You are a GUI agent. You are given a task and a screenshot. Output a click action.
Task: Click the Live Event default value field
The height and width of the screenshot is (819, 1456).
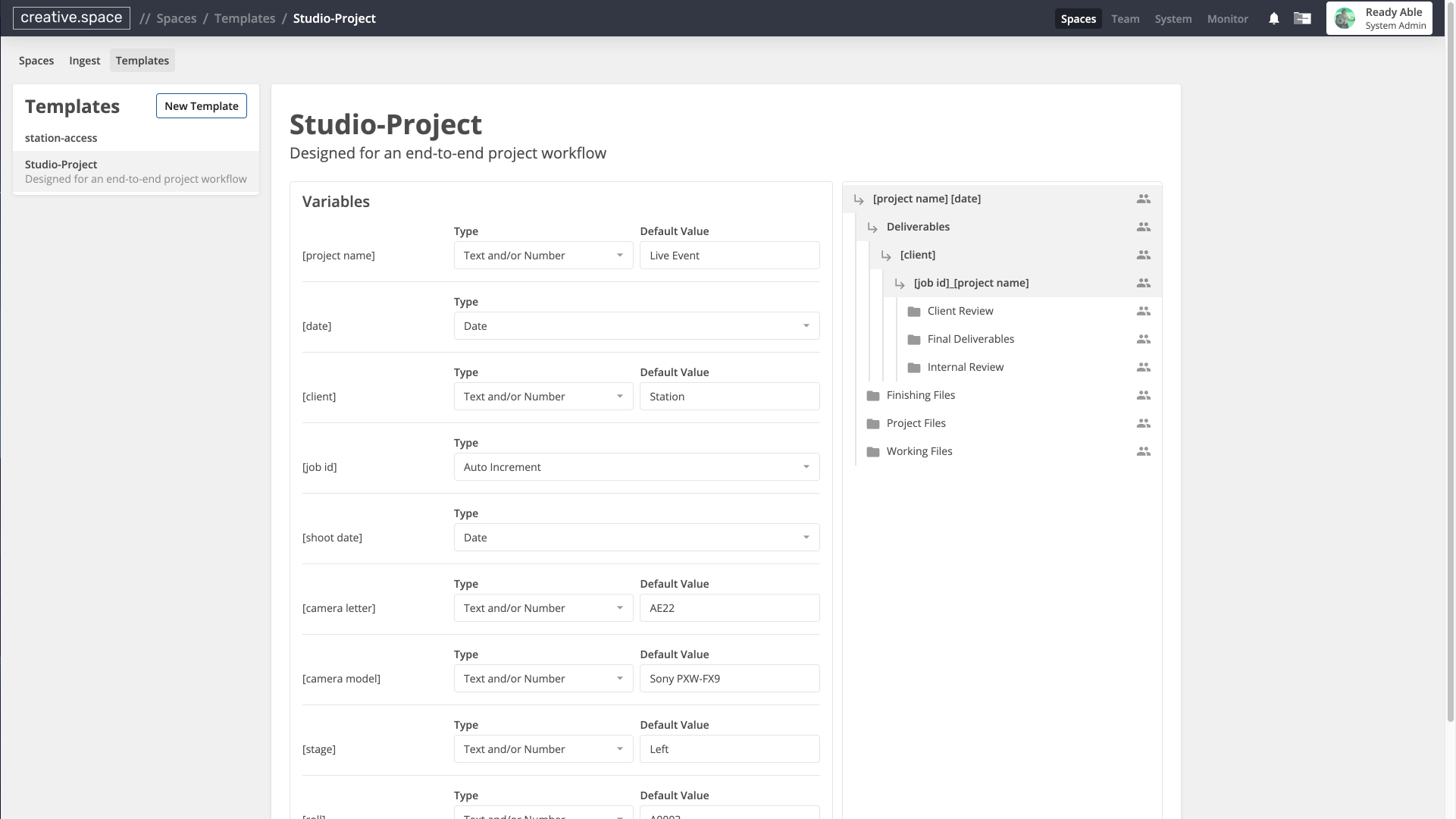click(x=728, y=255)
